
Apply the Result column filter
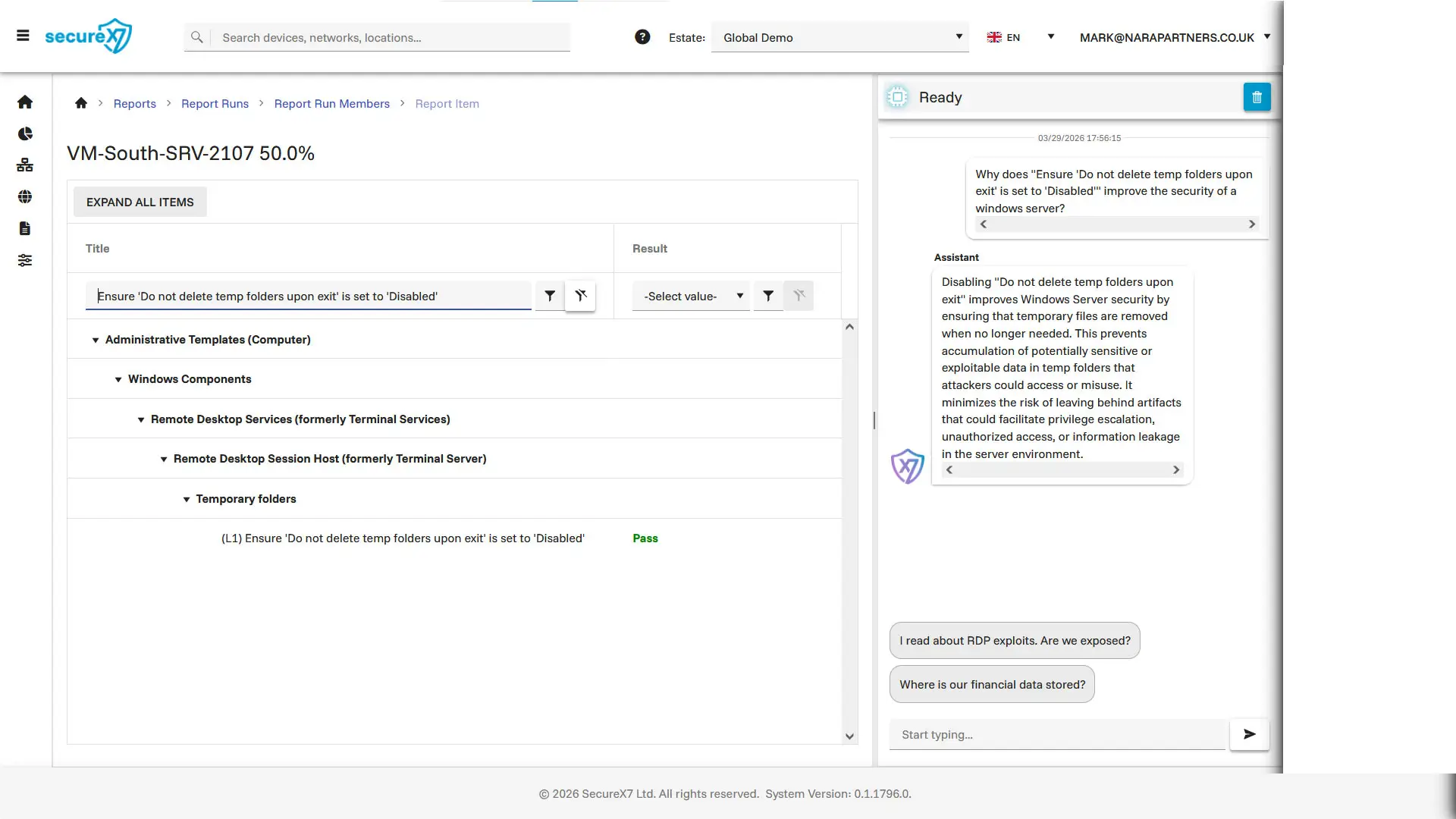[768, 296]
